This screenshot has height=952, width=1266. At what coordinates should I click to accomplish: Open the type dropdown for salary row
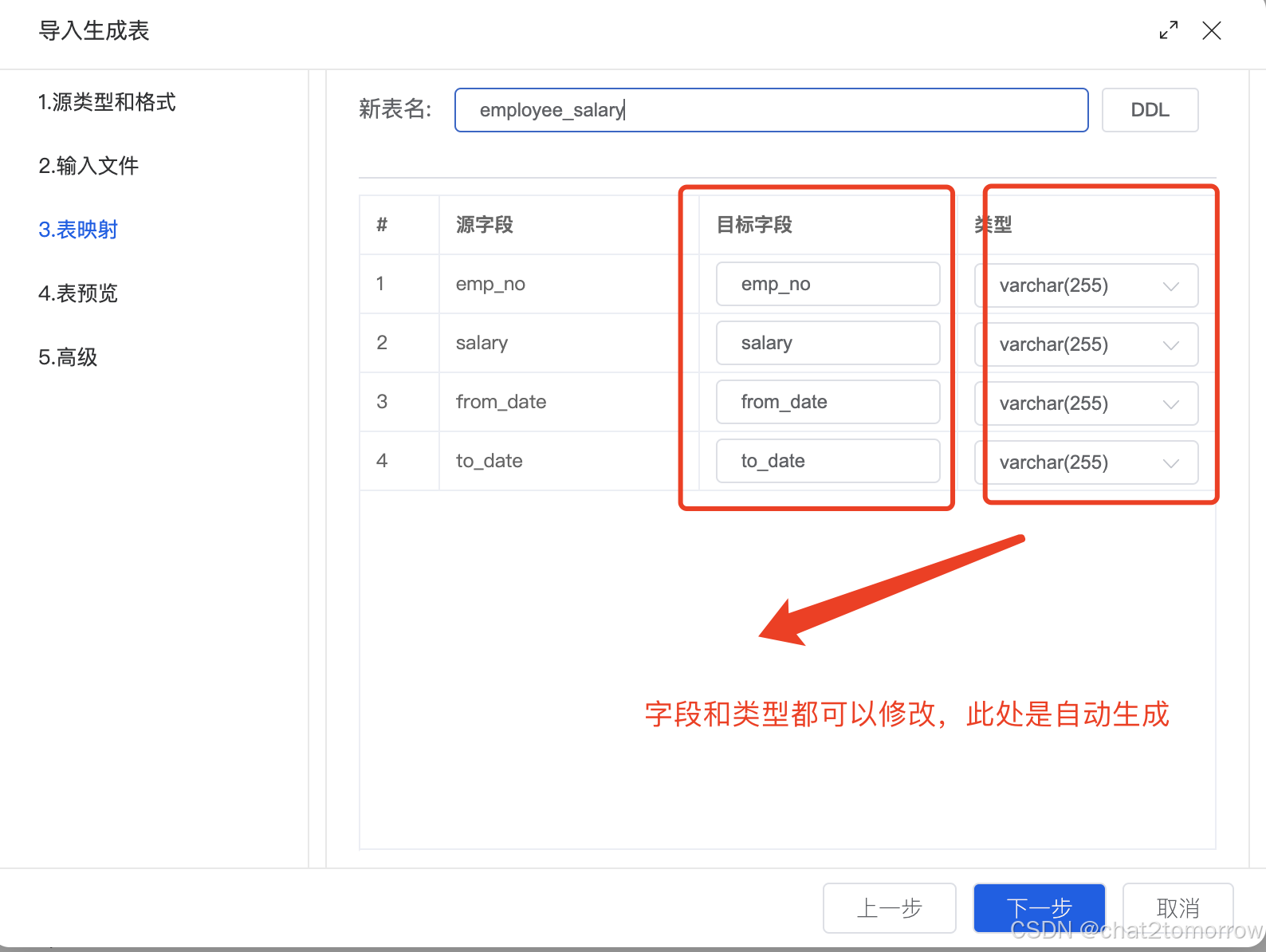1086,344
